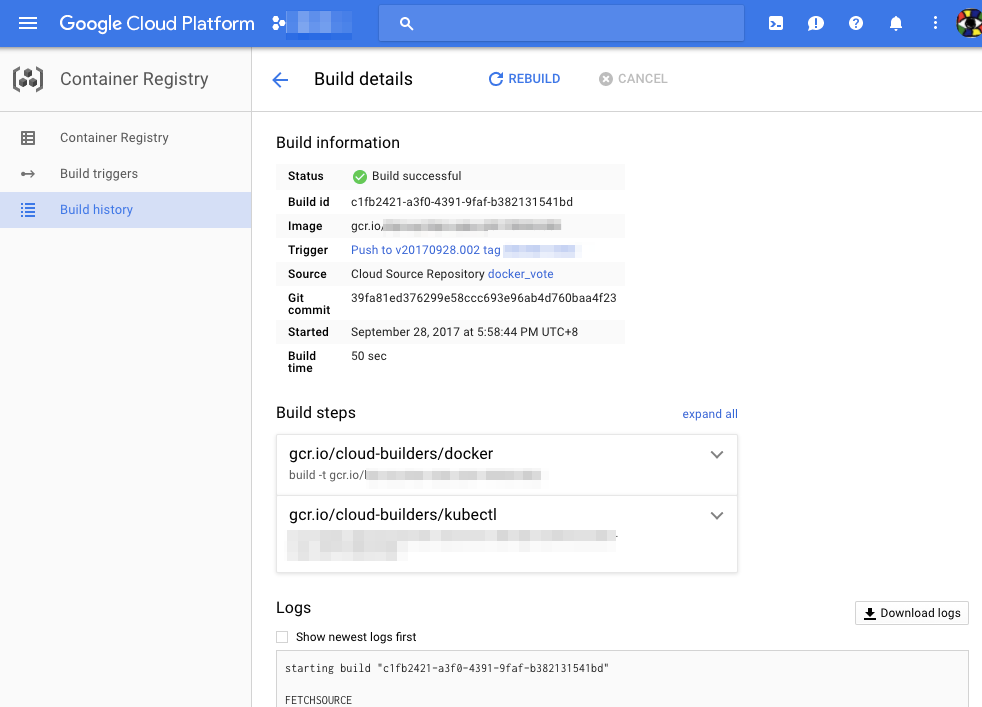The height and width of the screenshot is (707, 982).
Task: Open the docker_vote repository link
Action: 520,274
